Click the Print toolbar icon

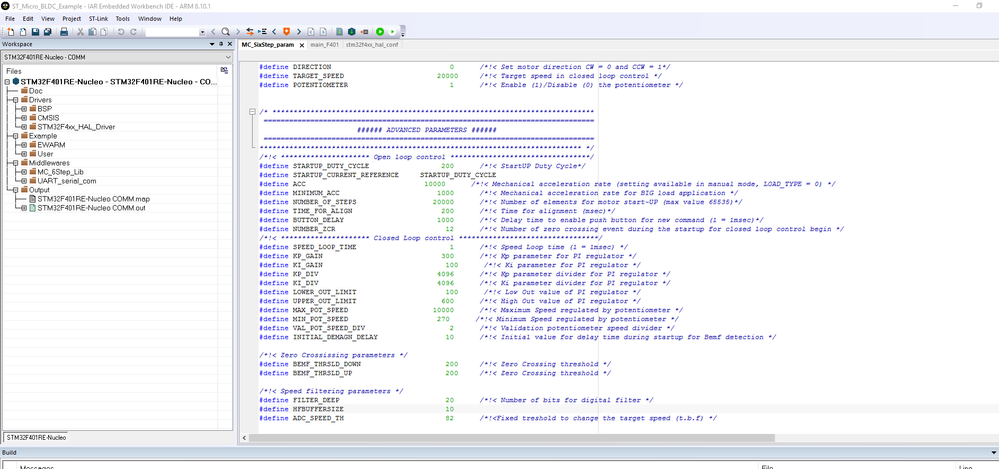point(63,32)
